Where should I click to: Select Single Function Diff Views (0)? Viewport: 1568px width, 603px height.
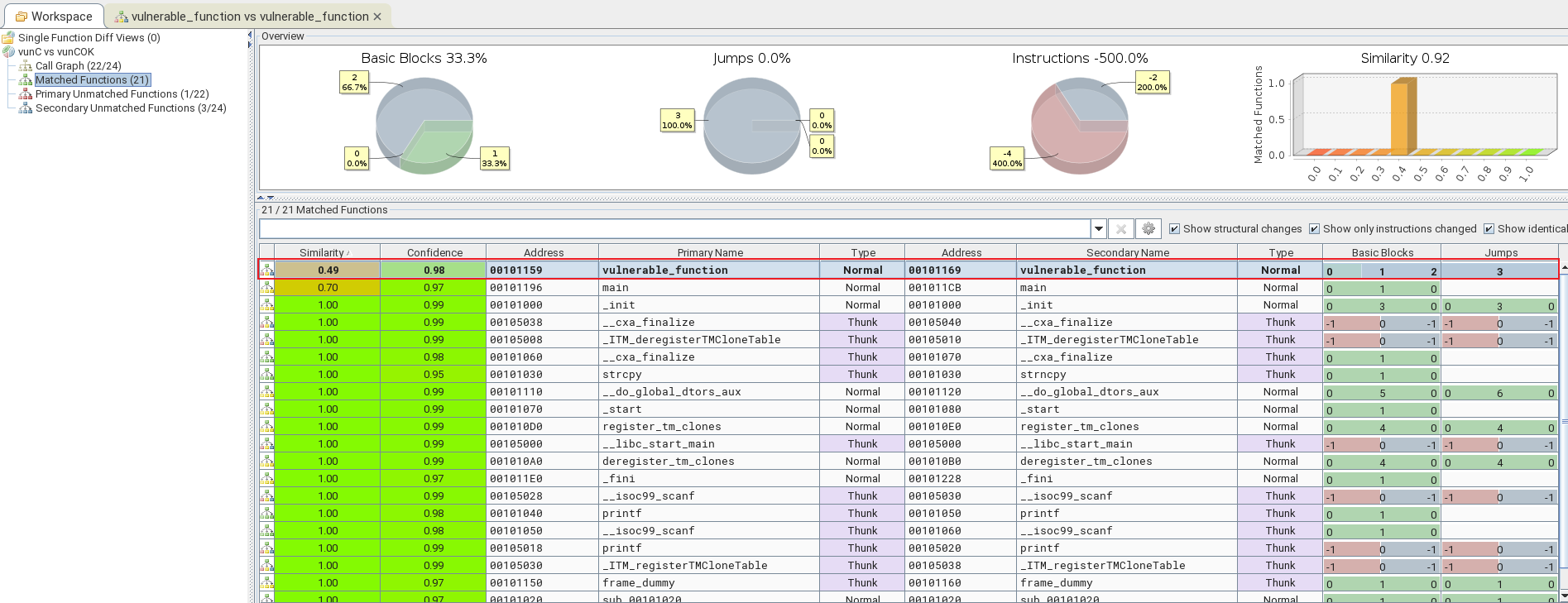click(89, 38)
